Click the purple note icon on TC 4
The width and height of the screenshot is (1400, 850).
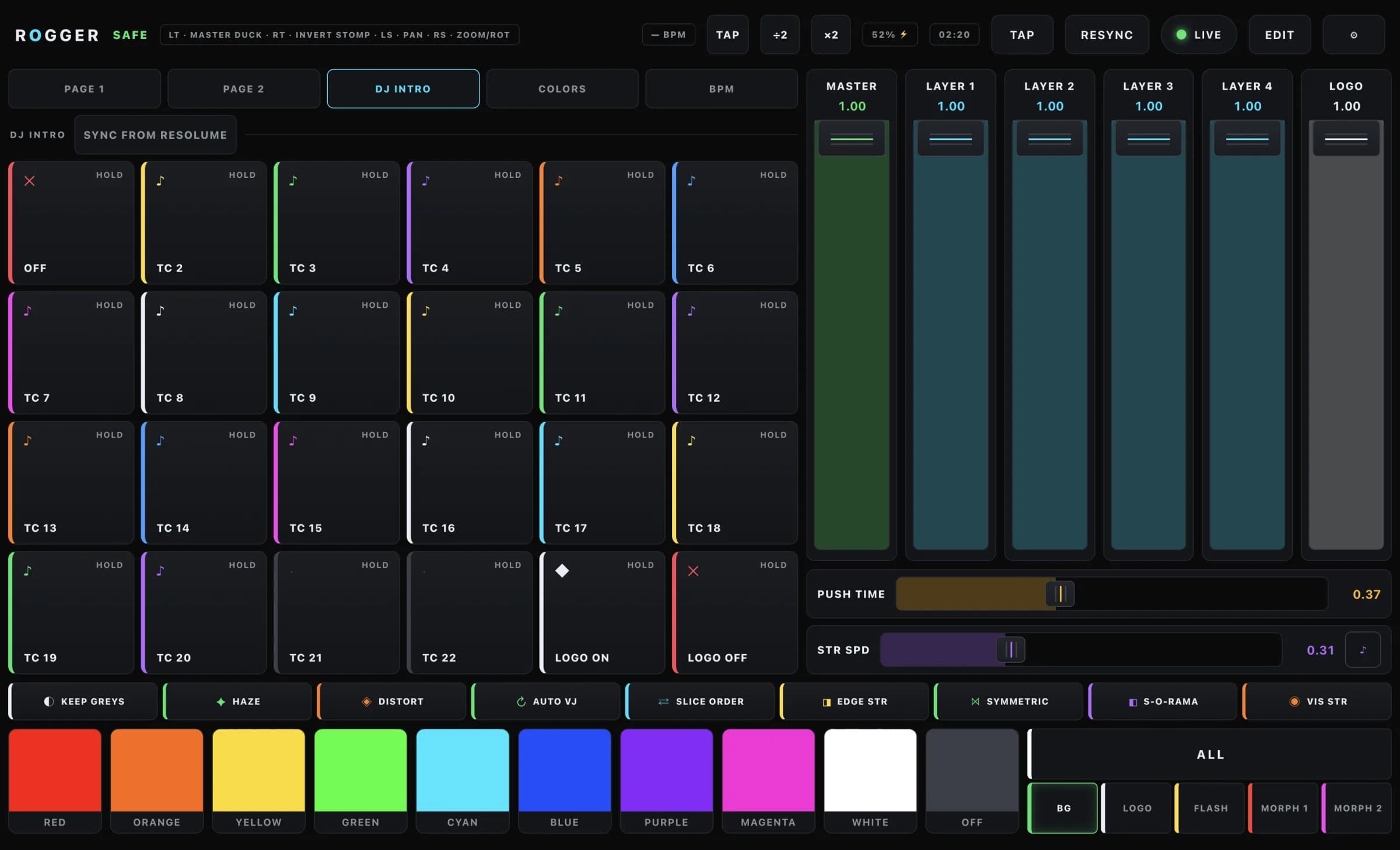(x=426, y=181)
